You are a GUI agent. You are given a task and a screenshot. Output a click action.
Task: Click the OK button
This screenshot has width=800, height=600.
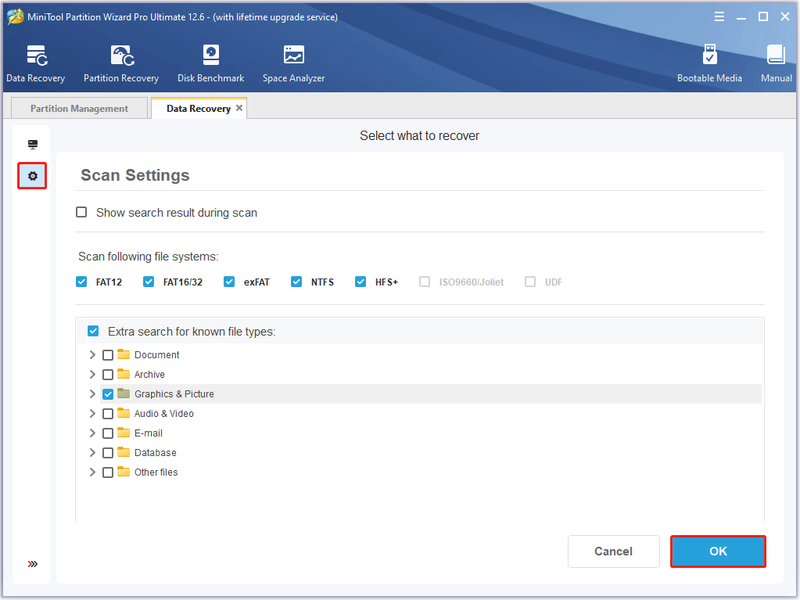pyautogui.click(x=718, y=551)
